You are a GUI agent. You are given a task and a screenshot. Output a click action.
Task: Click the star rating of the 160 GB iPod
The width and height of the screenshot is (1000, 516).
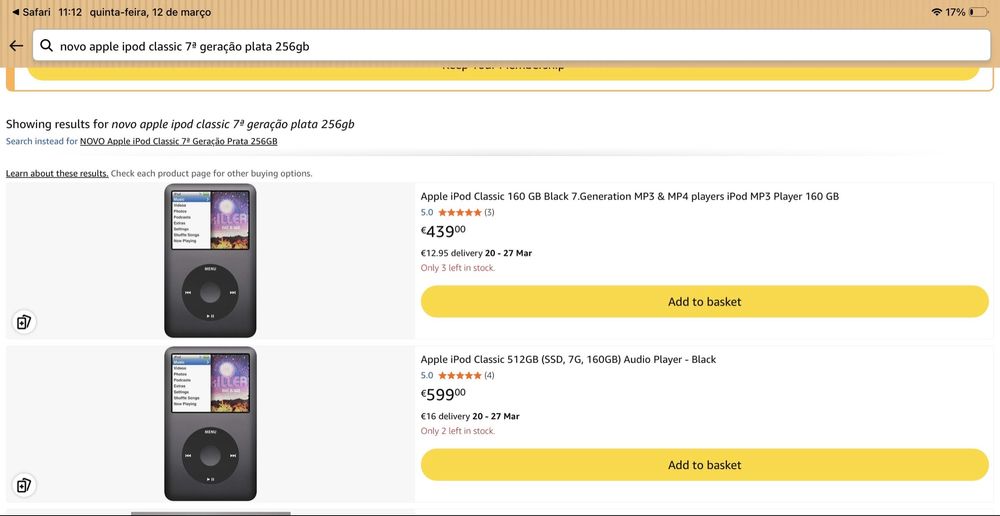[x=459, y=212]
